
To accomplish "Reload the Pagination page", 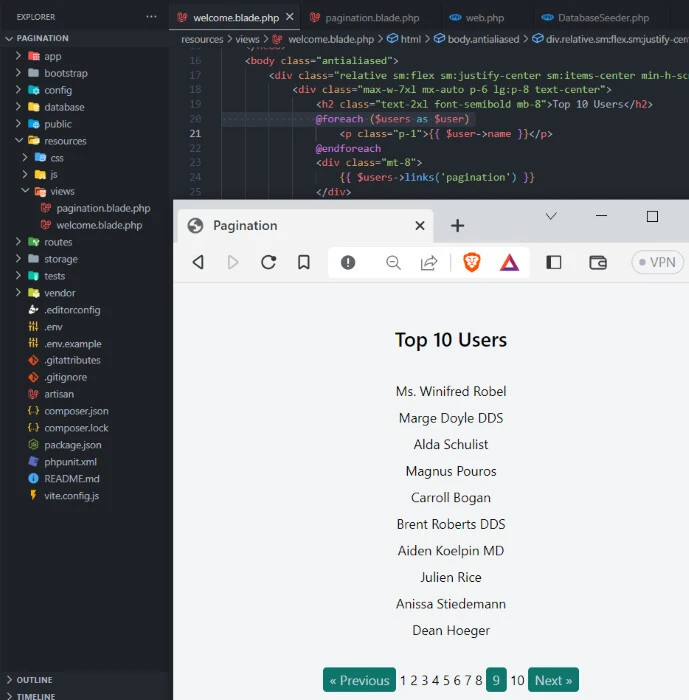I will point(268,262).
